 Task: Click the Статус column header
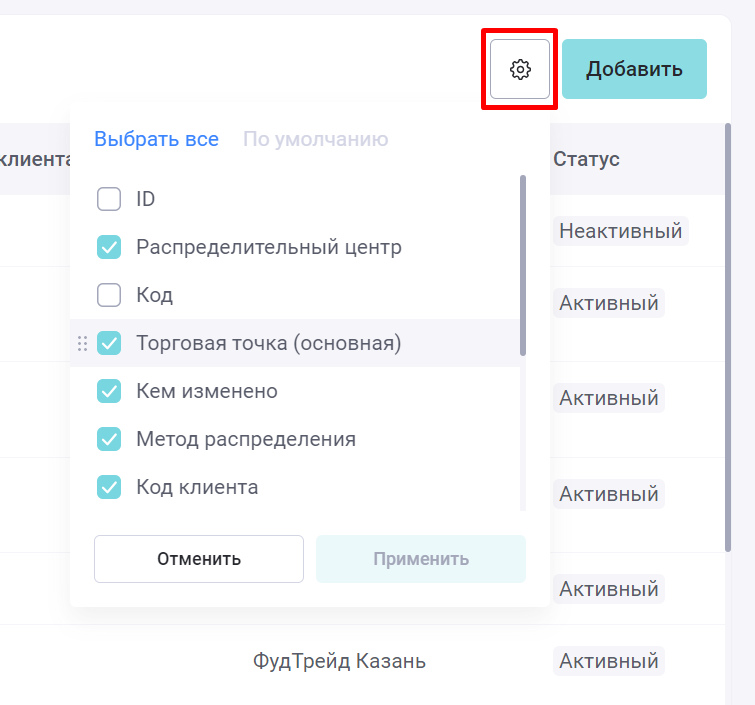pos(586,159)
